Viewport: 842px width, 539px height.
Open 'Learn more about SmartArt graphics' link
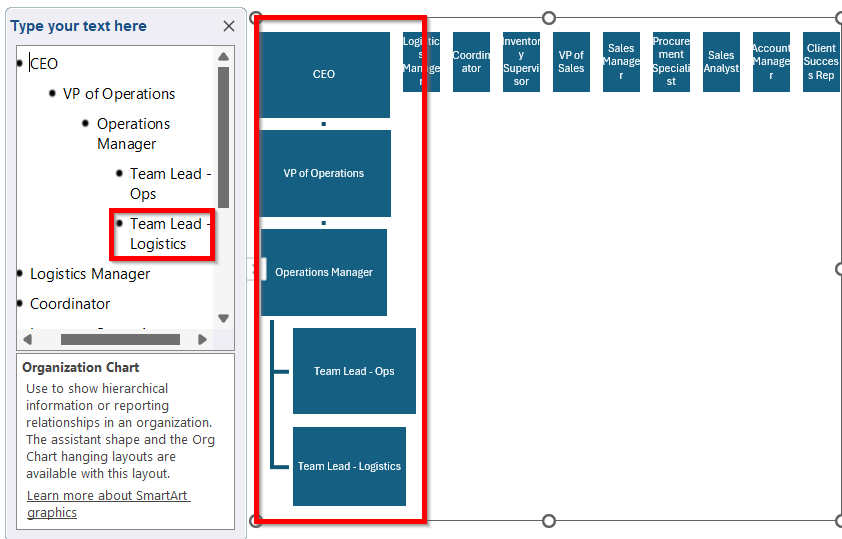tap(108, 504)
